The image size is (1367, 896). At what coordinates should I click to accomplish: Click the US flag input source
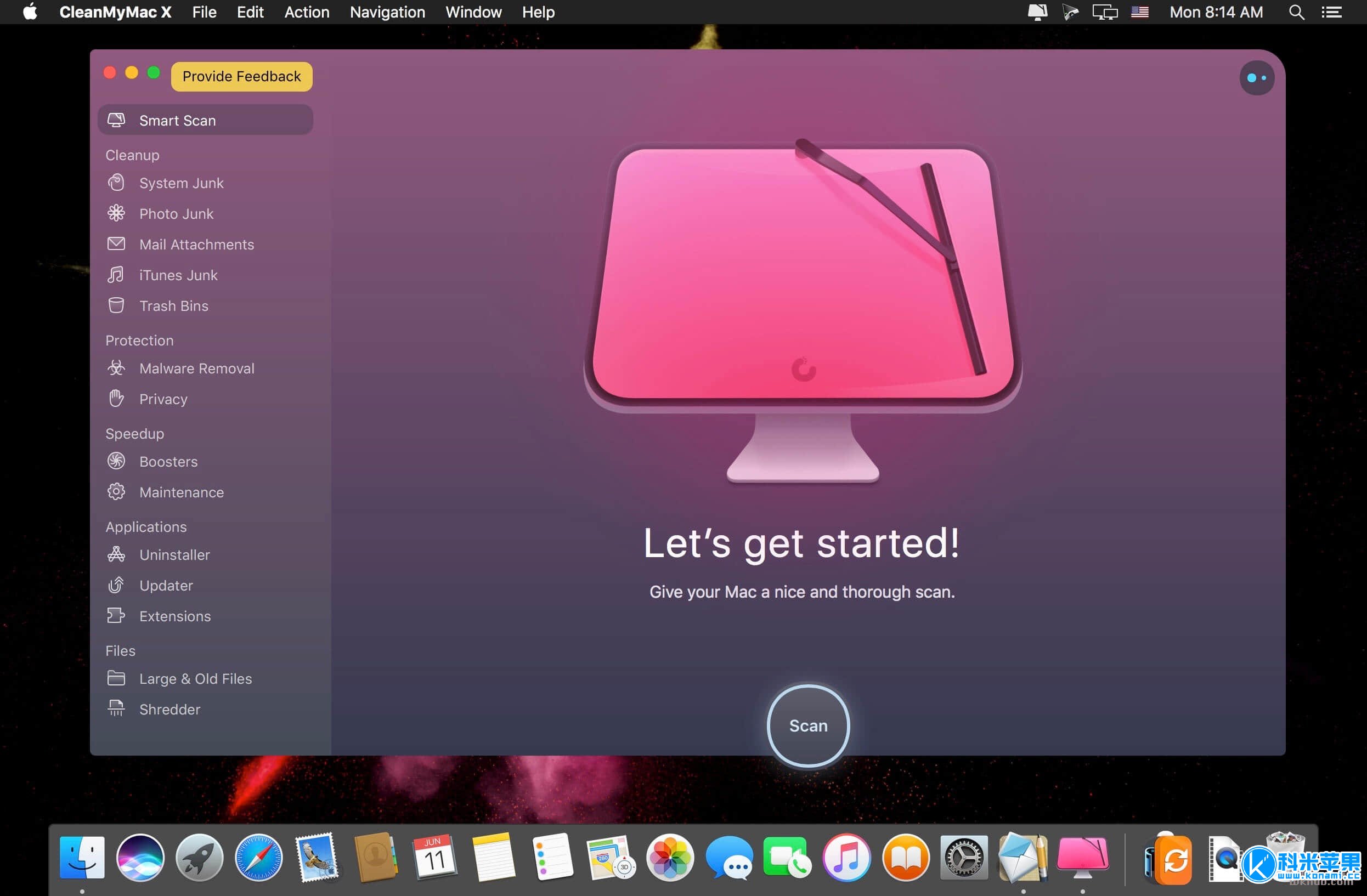(1139, 12)
